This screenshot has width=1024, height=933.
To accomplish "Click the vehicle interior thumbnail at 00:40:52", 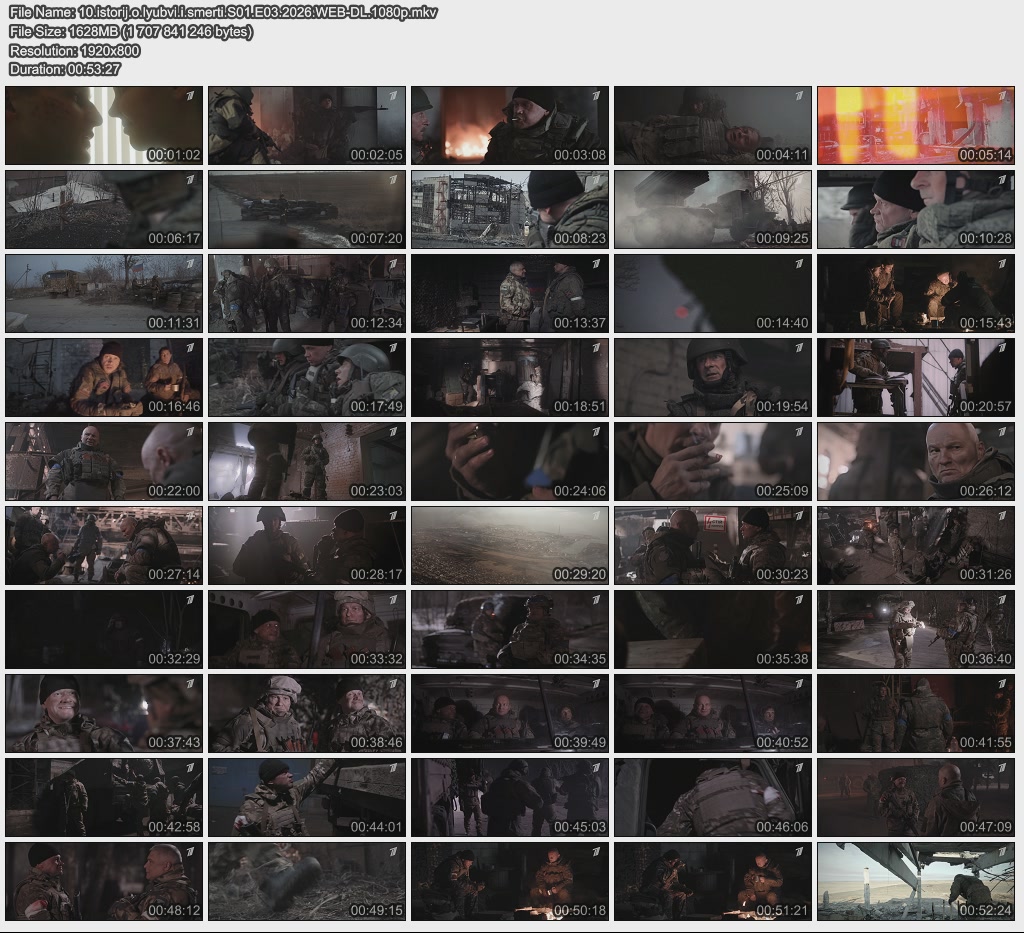I will point(713,713).
